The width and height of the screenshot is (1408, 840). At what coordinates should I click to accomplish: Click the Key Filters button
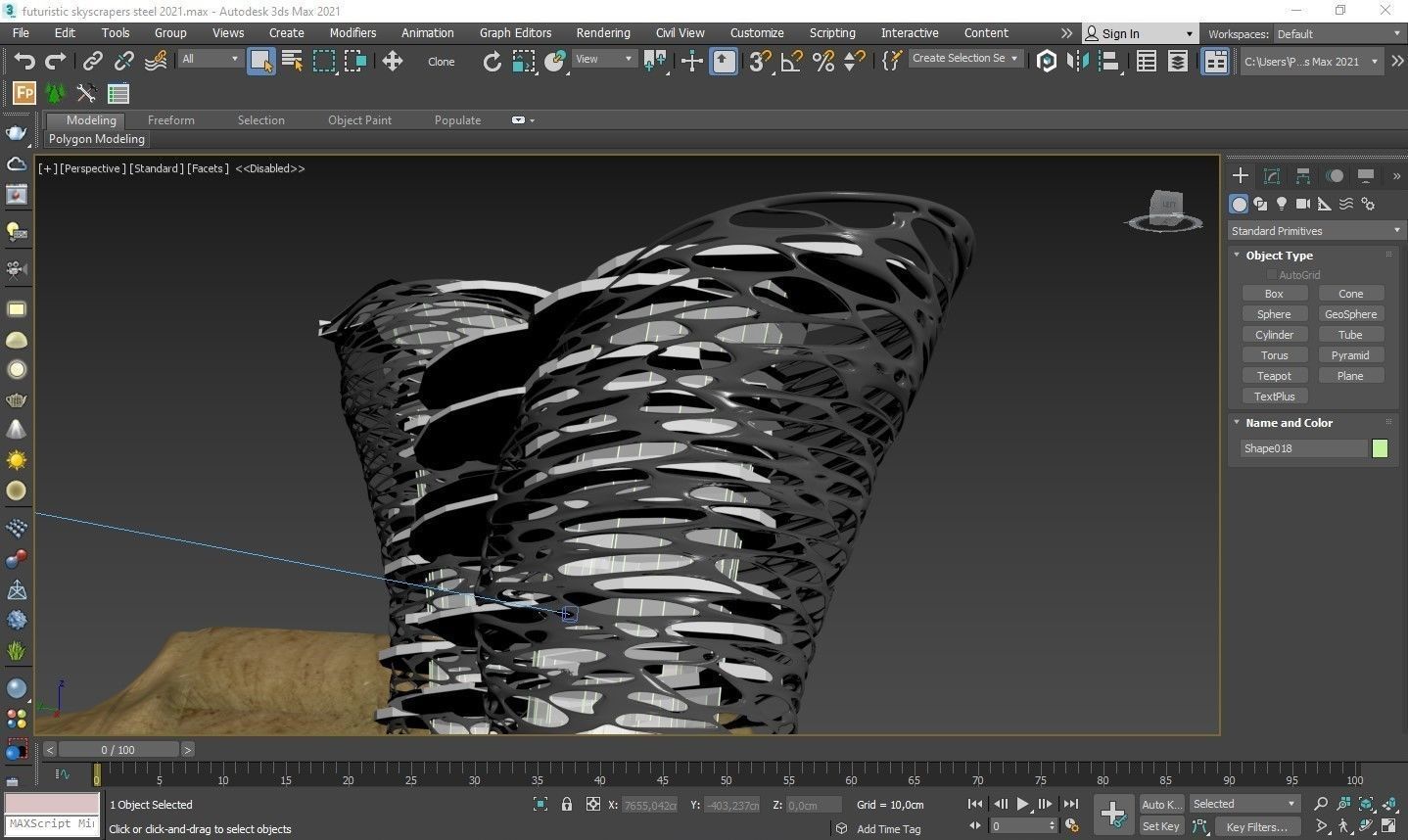(1255, 826)
